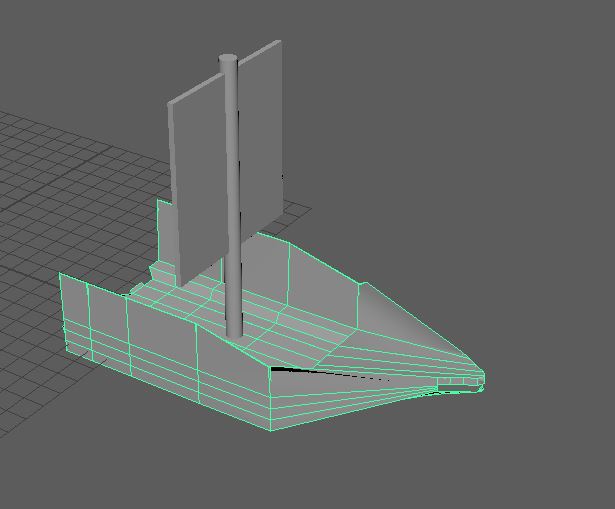Viewport: 615px width, 509px height.
Task: Click the bottom front hull corner vertex
Action: [272, 430]
